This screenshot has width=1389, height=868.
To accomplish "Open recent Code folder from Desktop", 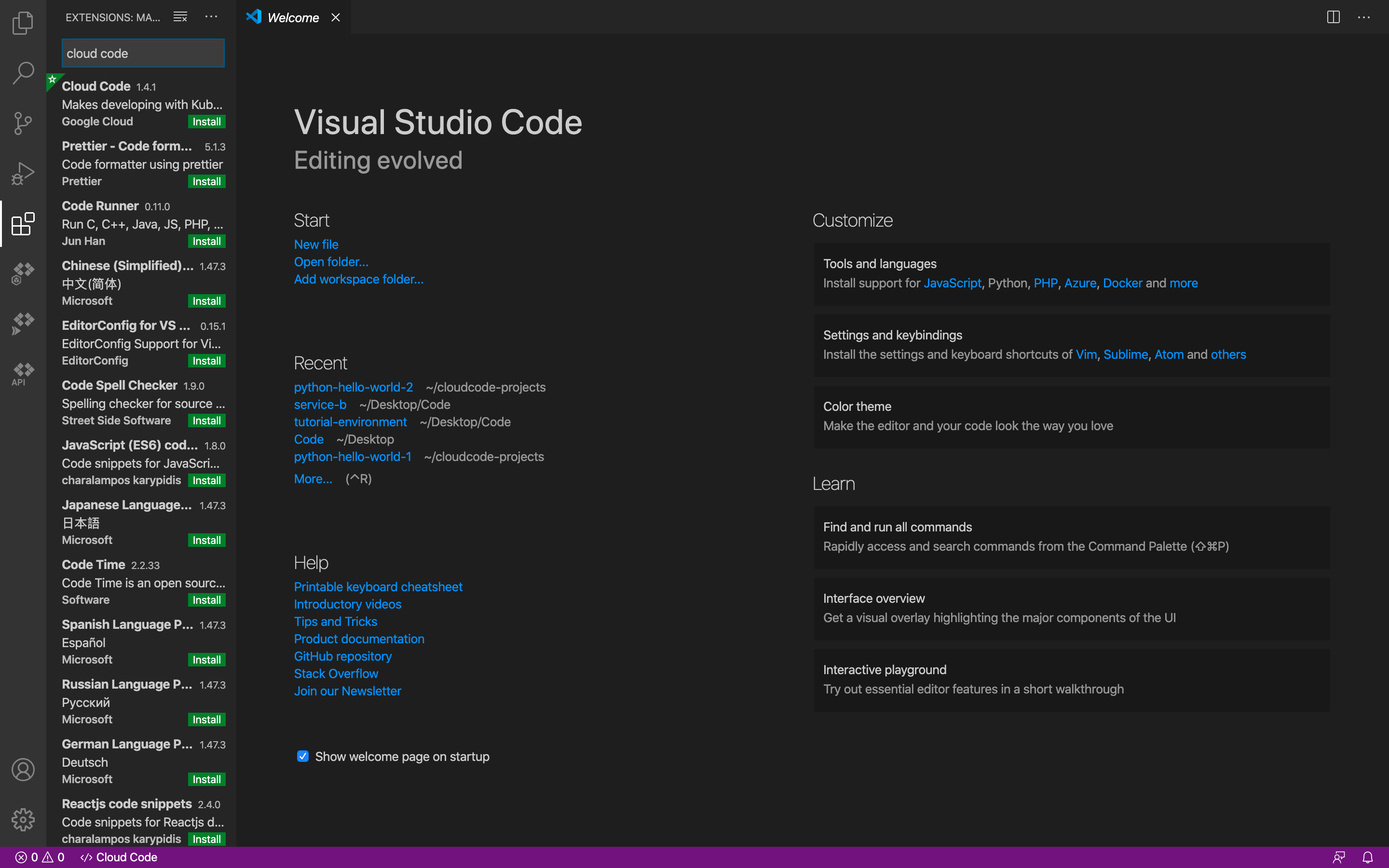I will tap(309, 439).
